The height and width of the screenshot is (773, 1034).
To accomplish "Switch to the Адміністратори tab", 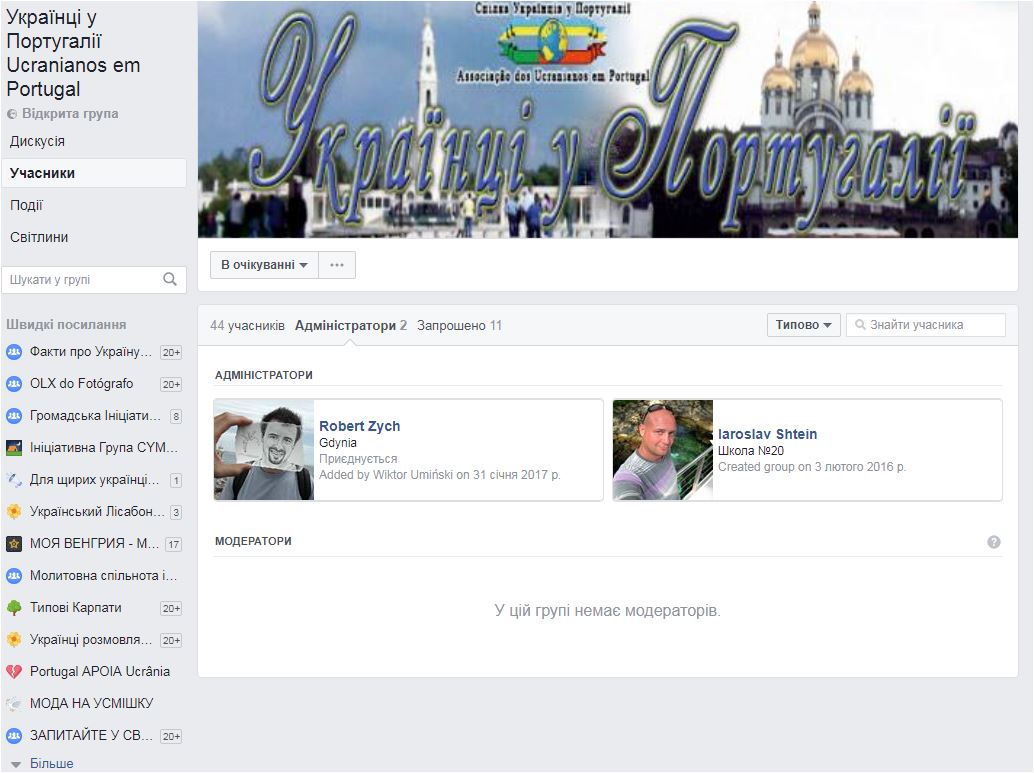I will 350,326.
